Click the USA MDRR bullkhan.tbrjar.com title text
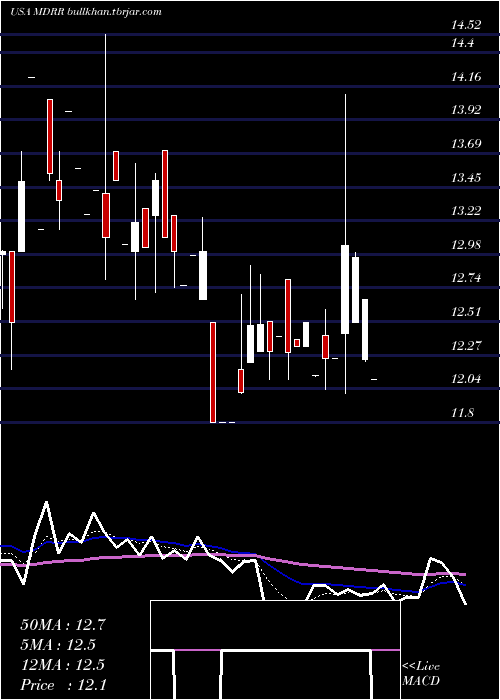This screenshot has width=500, height=700. click(86, 12)
